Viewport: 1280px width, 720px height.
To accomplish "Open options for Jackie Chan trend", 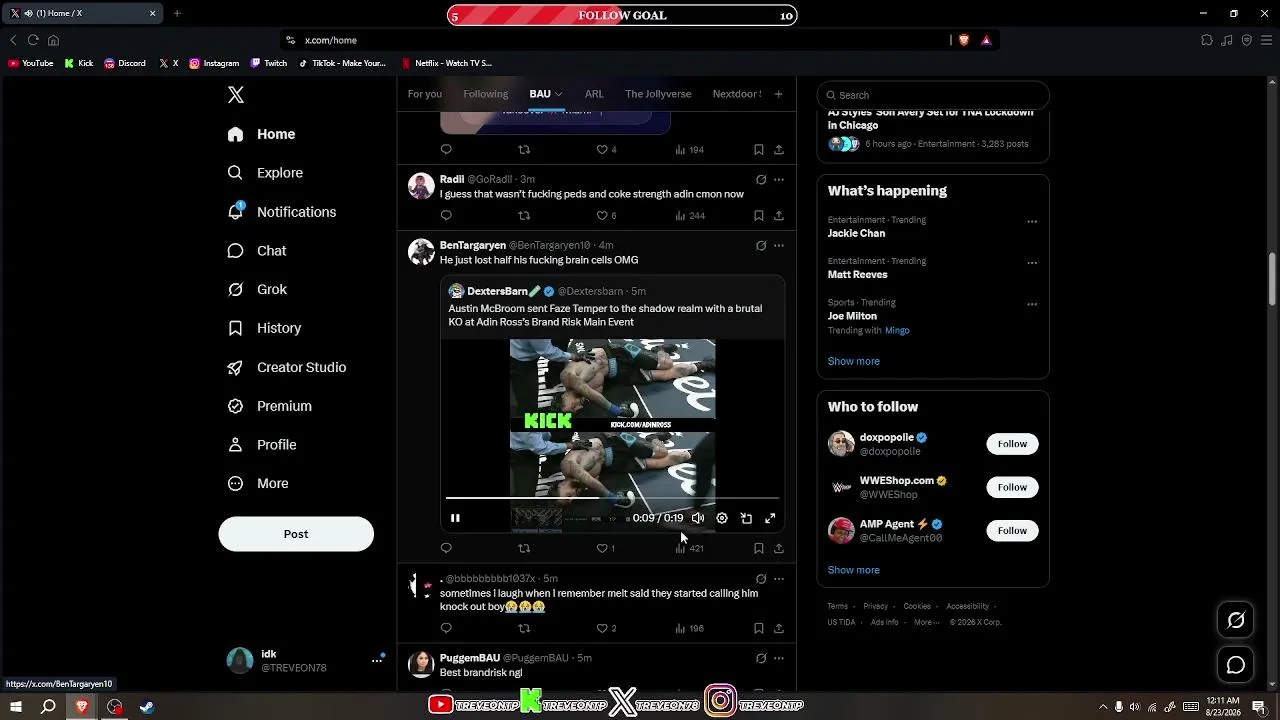I will [1032, 222].
